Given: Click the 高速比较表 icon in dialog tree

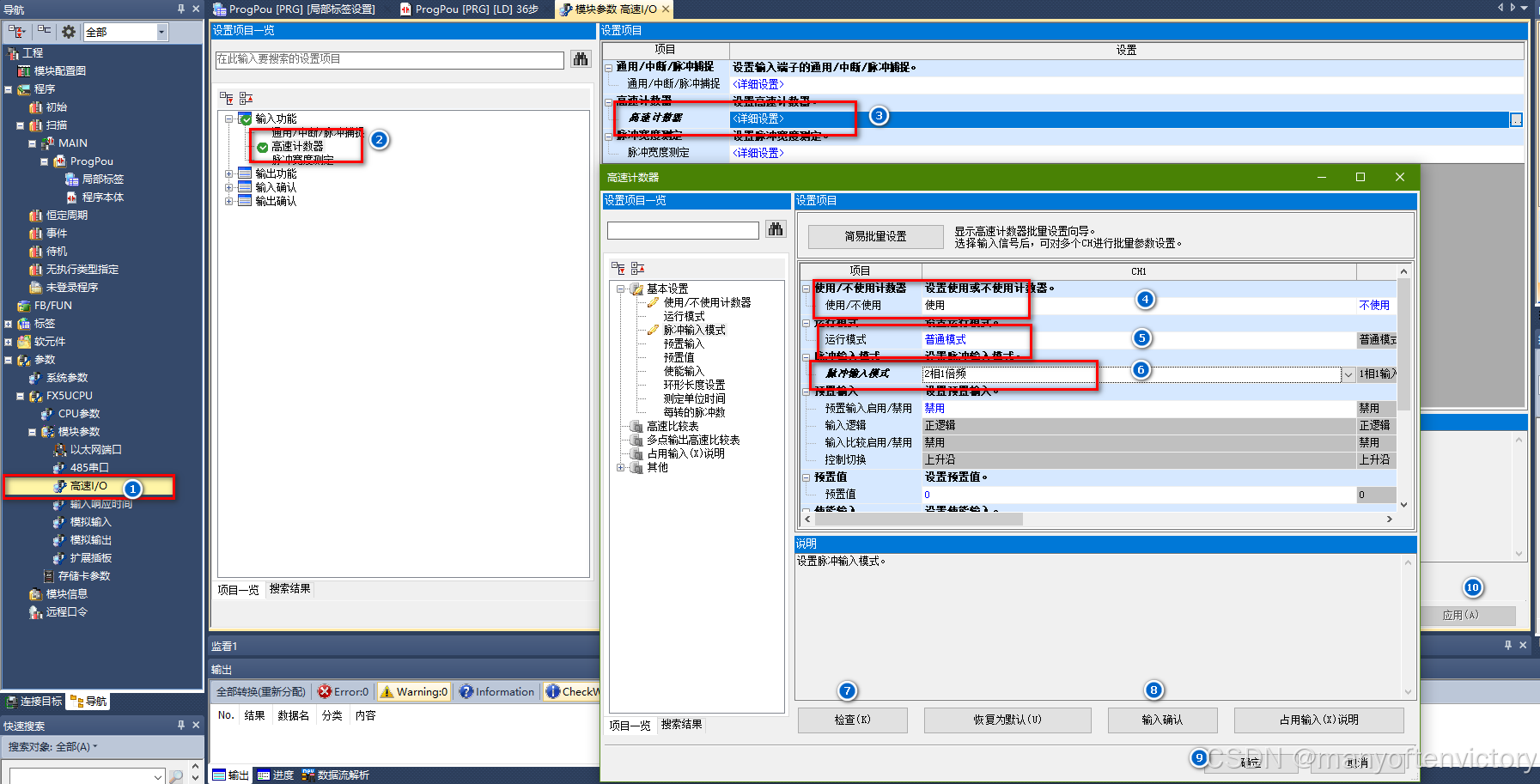Looking at the screenshot, I should pyautogui.click(x=636, y=427).
